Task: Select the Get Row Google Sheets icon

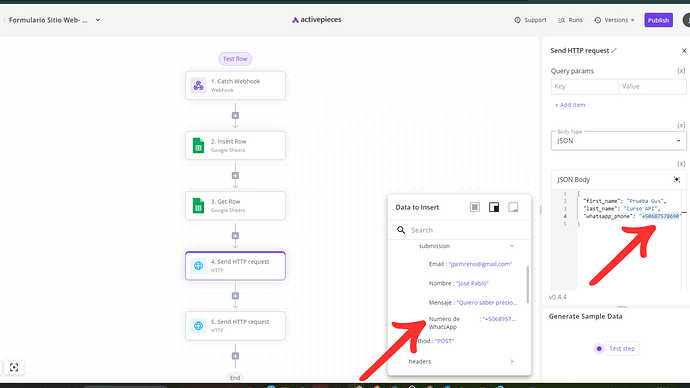Action: (198, 205)
